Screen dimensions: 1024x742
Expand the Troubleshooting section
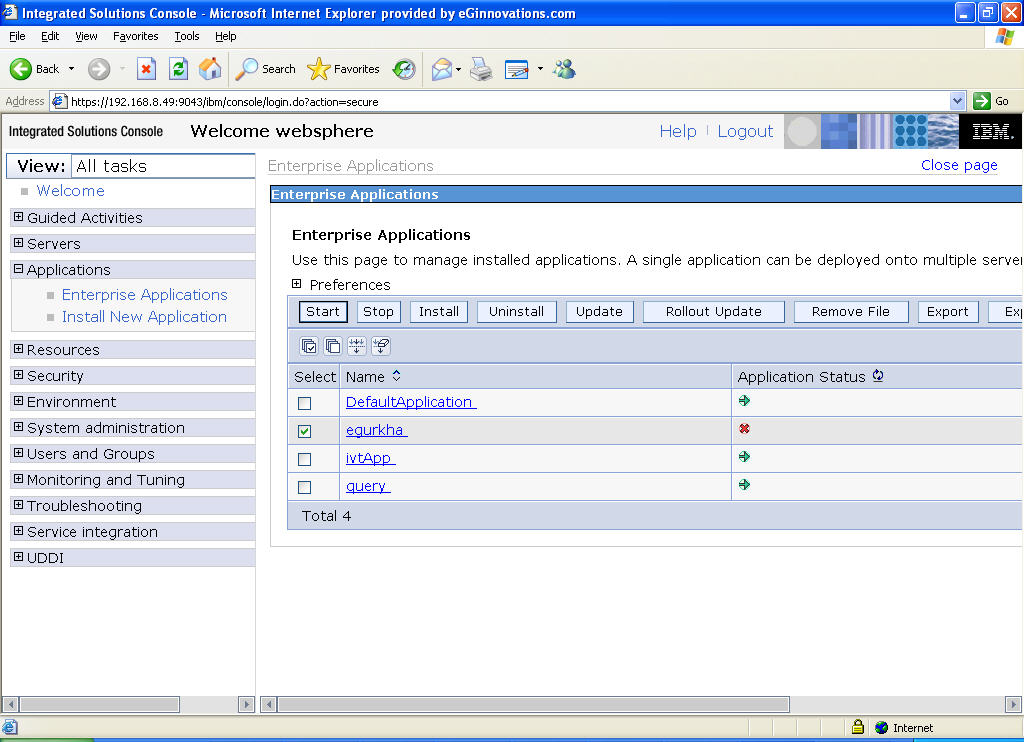[x=18, y=506]
